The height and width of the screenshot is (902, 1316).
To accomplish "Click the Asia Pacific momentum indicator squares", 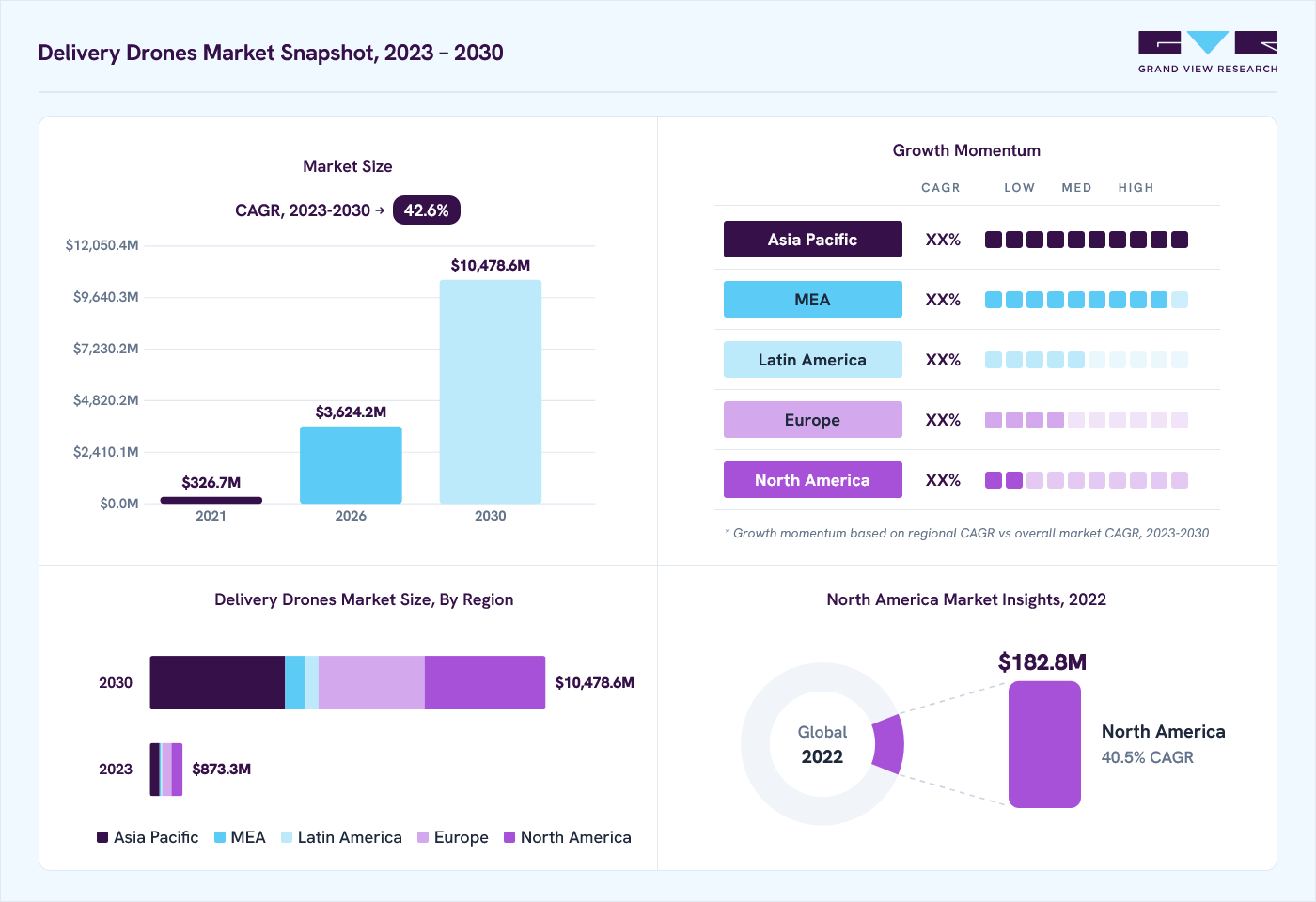I will [1087, 240].
